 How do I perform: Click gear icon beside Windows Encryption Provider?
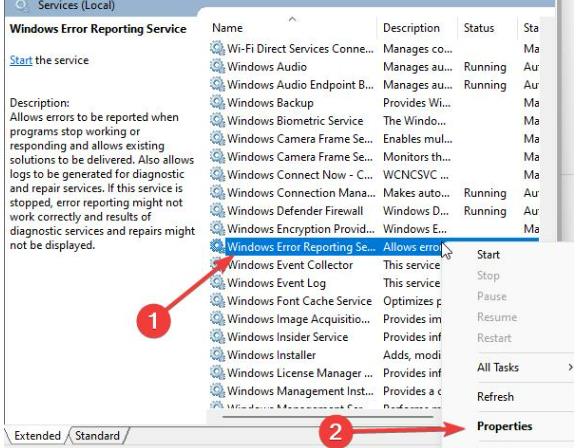(x=217, y=228)
